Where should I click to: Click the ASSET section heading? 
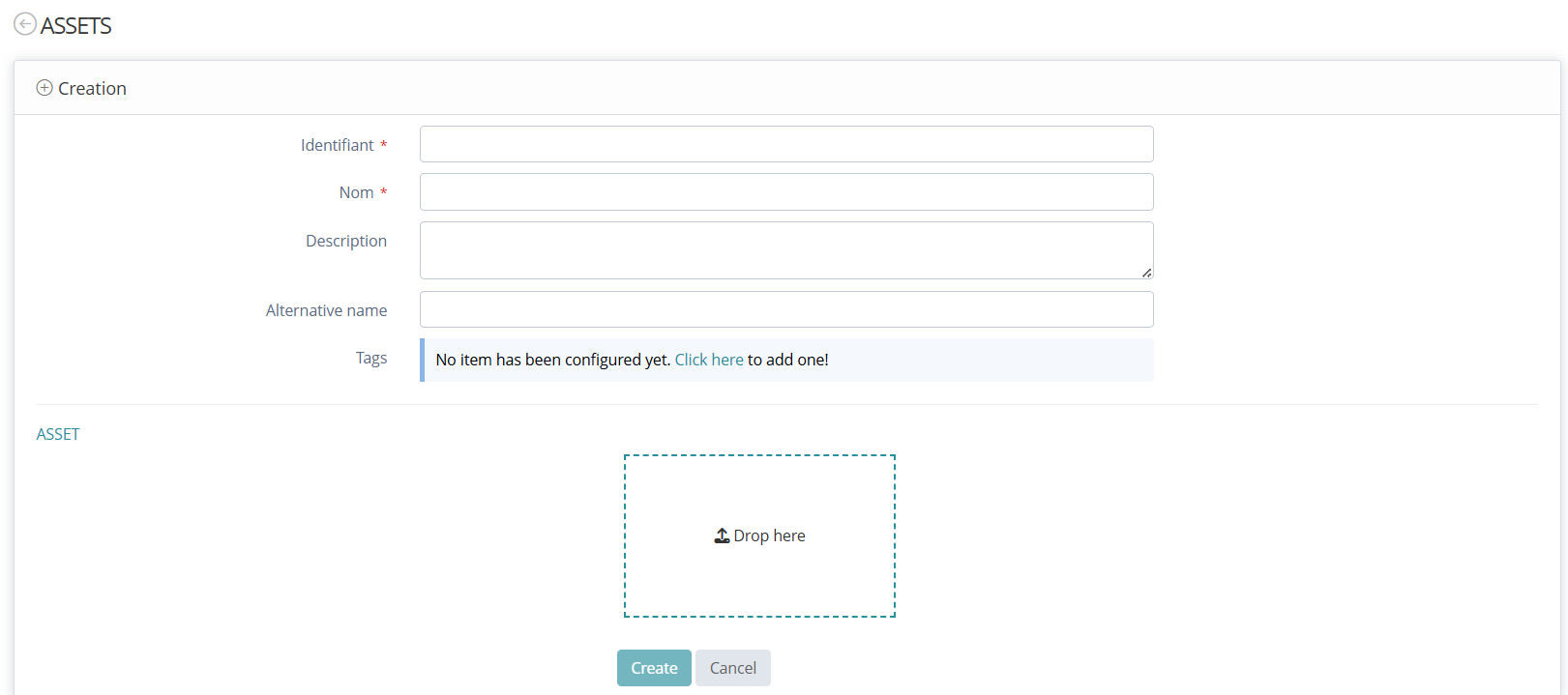[x=58, y=434]
